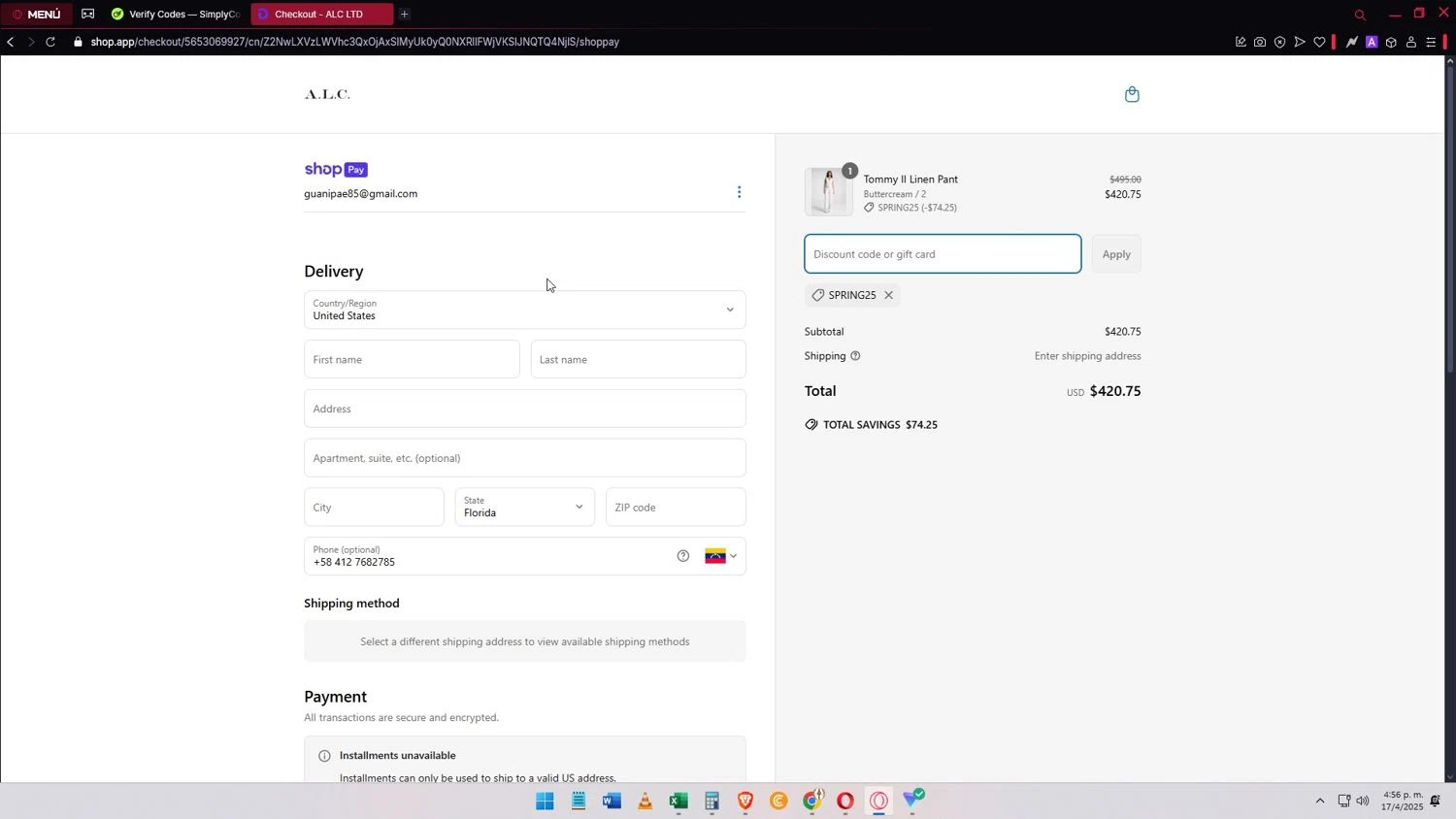Screen dimensions: 1456x819
Task: Open the Easy Setup sliders icon
Action: pyautogui.click(x=1431, y=42)
